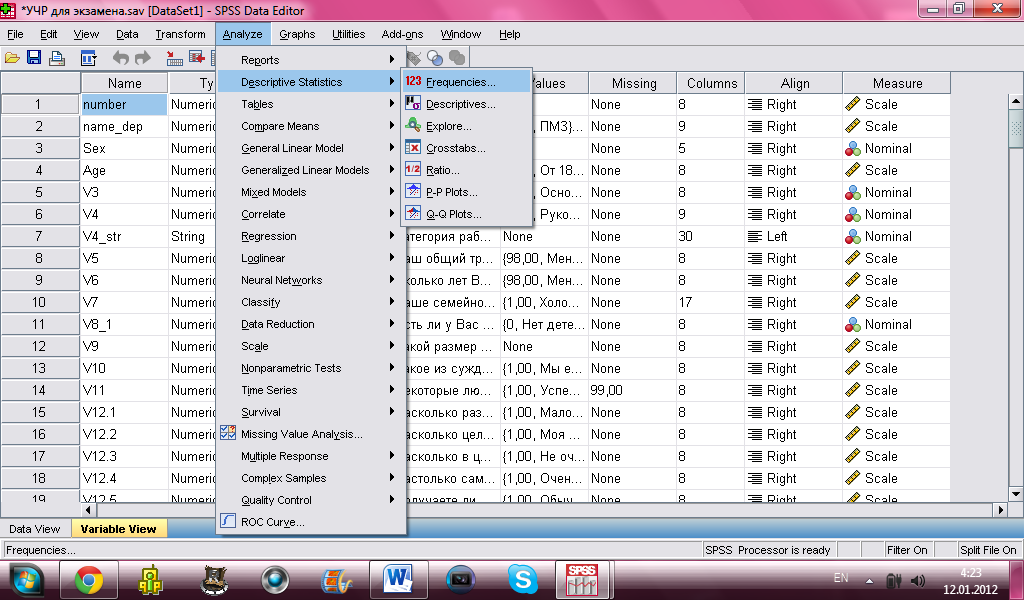
Task: Expand the Nonparametric Tests submenu
Action: pos(311,368)
